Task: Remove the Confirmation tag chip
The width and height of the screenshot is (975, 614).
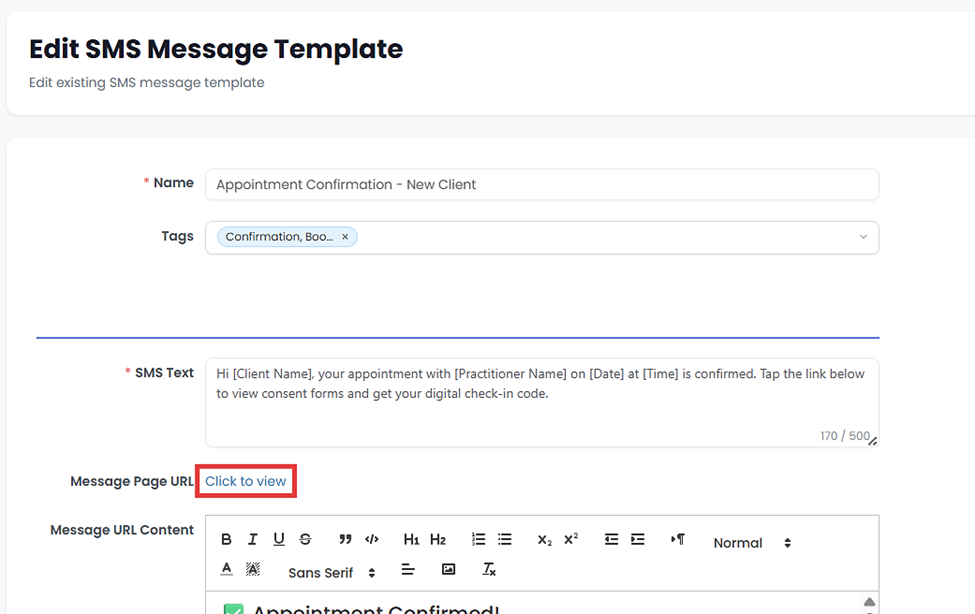Action: point(345,237)
